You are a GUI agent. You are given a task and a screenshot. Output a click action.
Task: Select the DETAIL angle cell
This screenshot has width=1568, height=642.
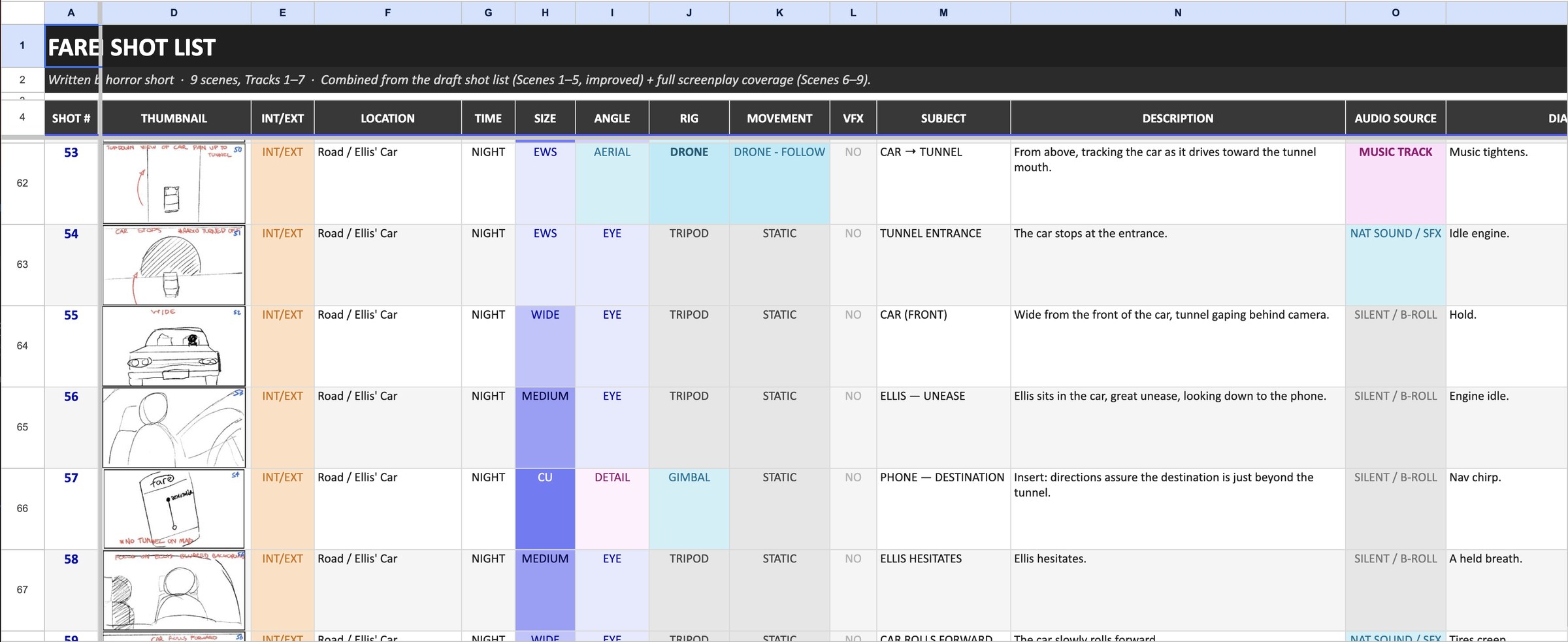pos(612,509)
